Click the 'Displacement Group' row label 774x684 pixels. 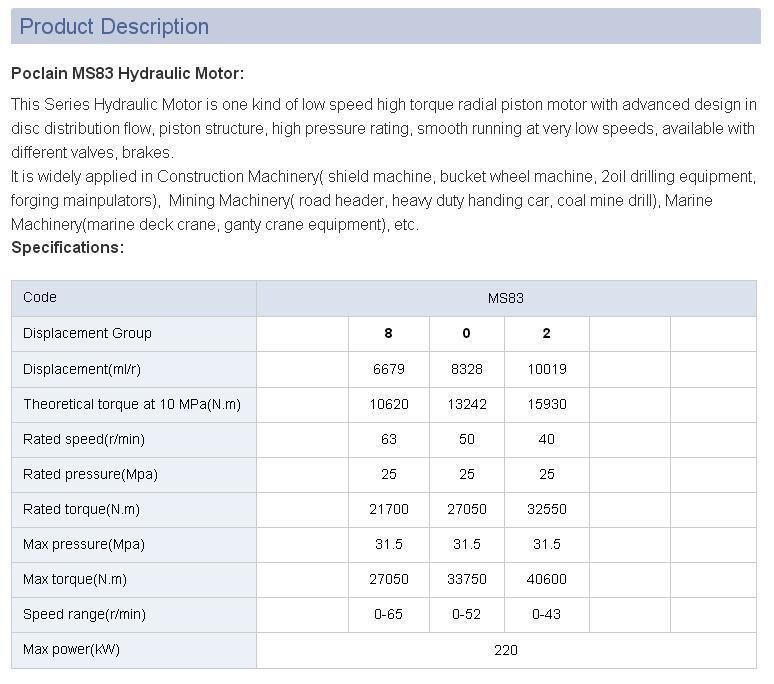(87, 333)
